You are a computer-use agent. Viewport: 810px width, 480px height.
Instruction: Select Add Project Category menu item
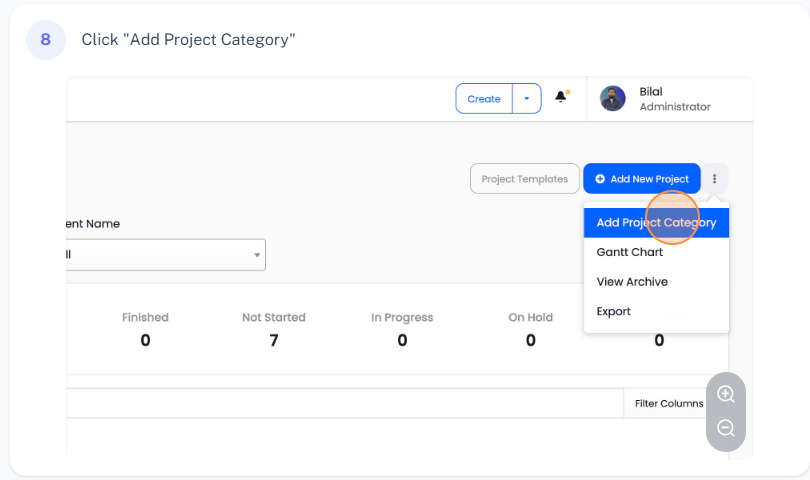pyautogui.click(x=656, y=223)
